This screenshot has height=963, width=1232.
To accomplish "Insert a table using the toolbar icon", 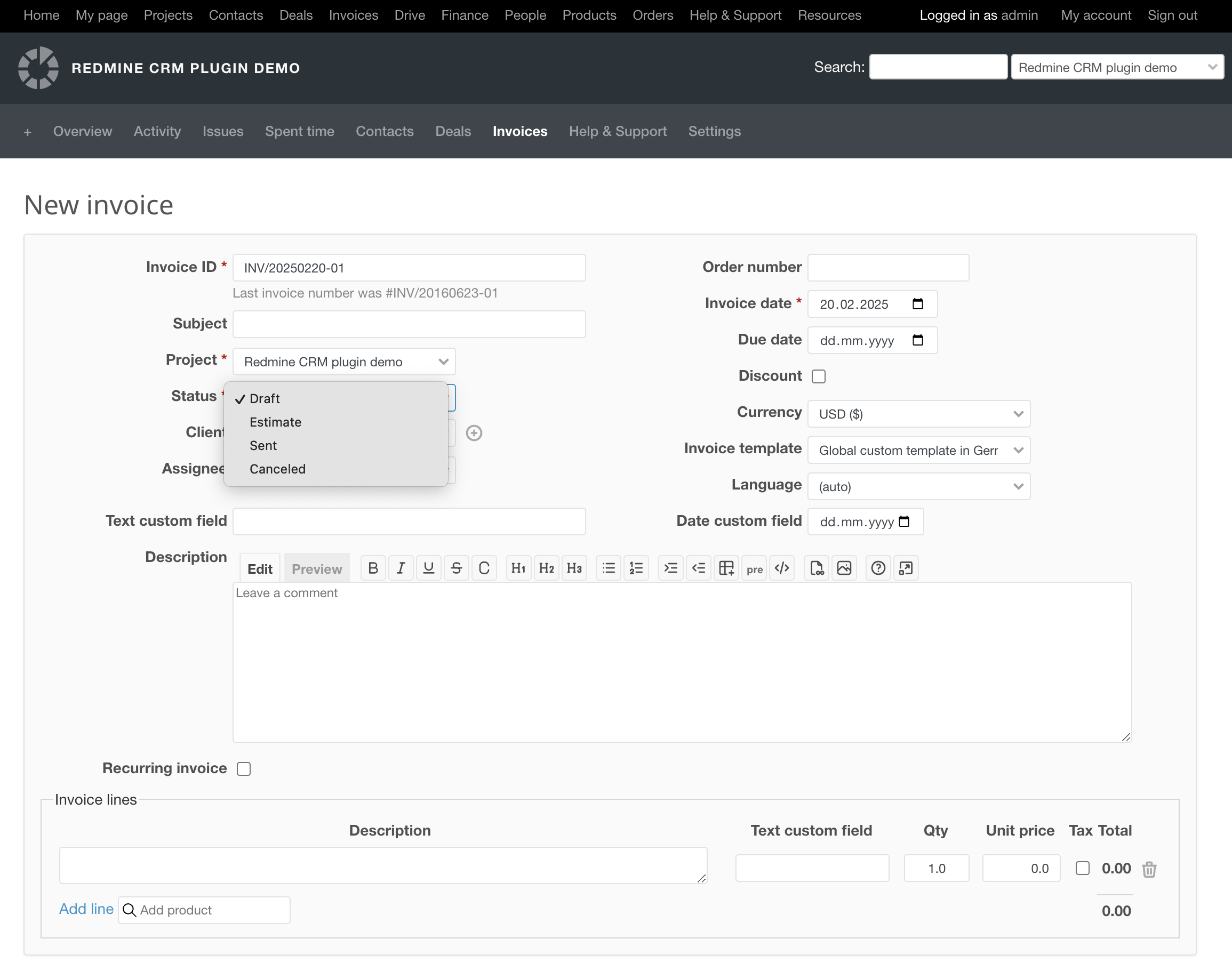I will [x=726, y=568].
